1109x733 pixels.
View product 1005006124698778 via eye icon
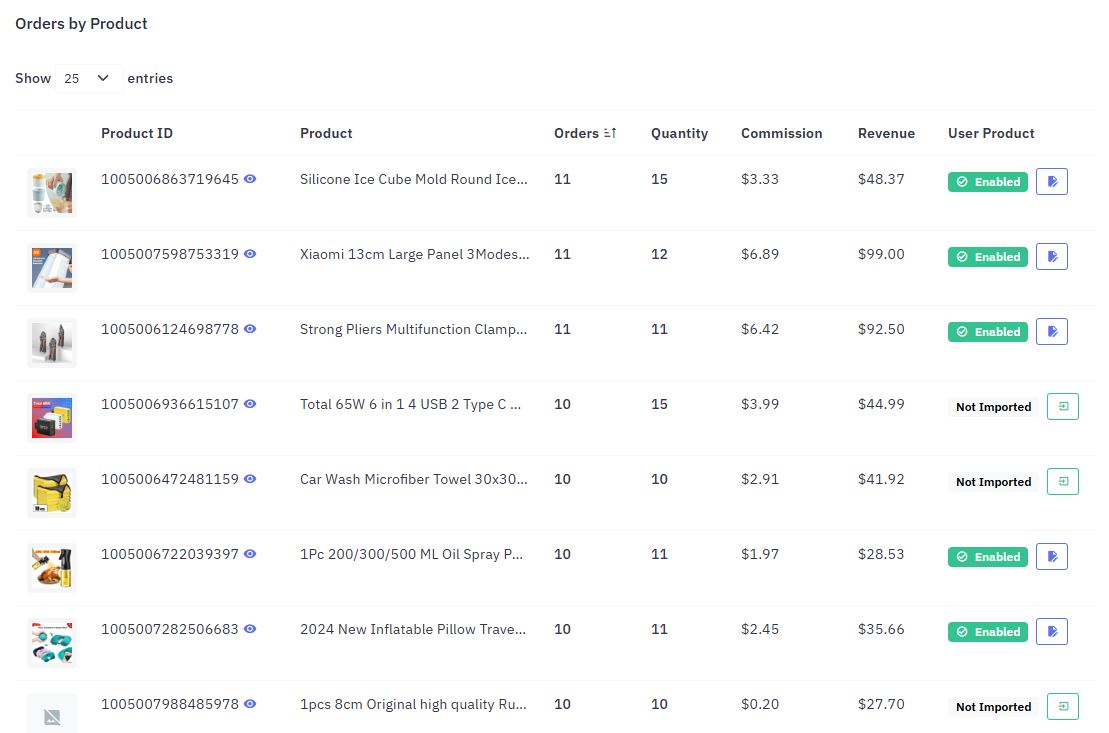point(250,329)
